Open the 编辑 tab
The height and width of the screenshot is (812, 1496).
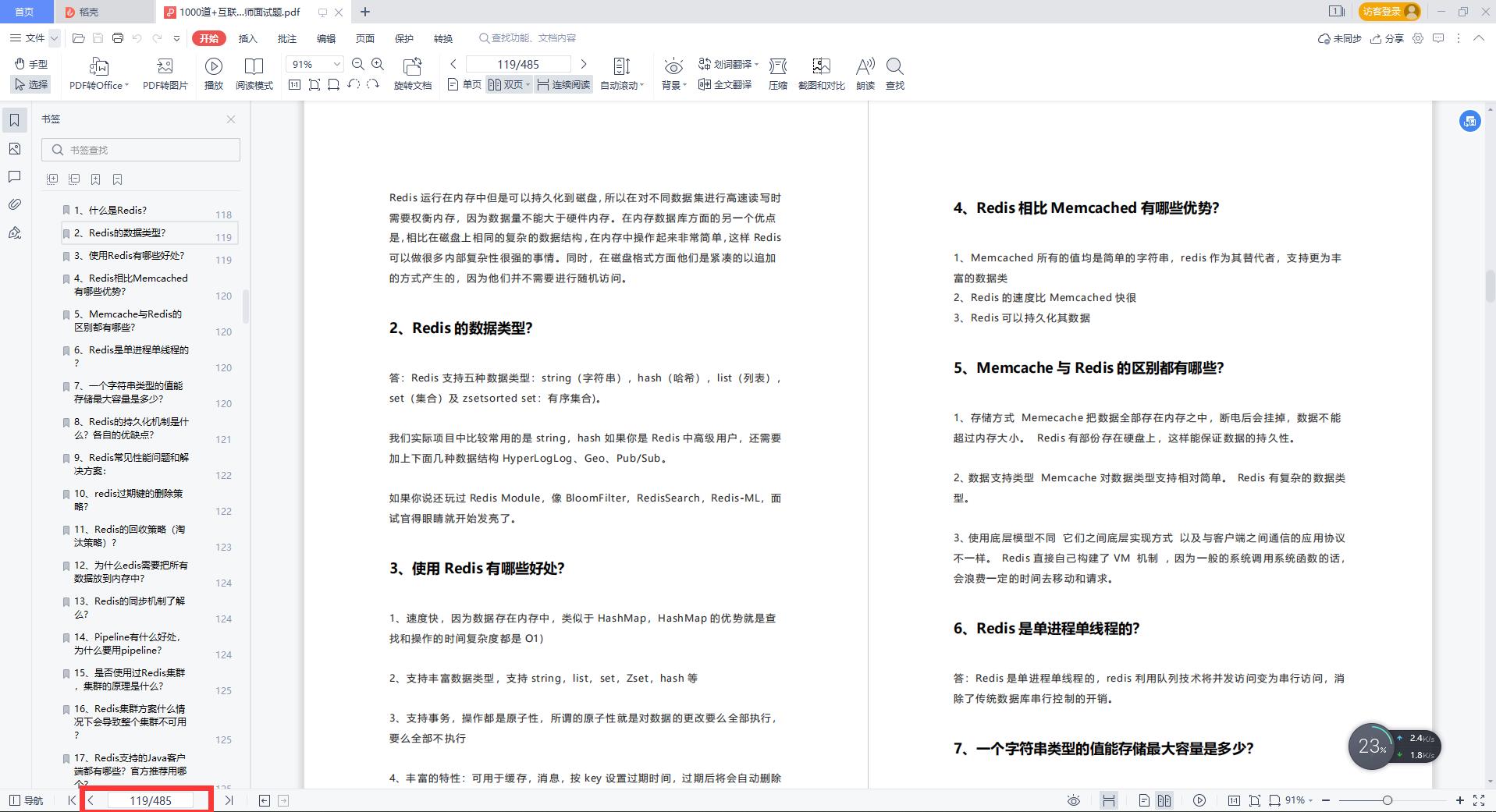326,38
